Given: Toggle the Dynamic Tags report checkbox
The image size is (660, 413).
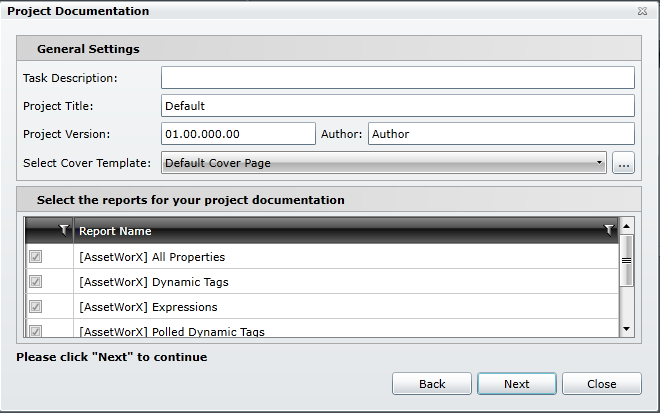Looking at the screenshot, I should 36,282.
